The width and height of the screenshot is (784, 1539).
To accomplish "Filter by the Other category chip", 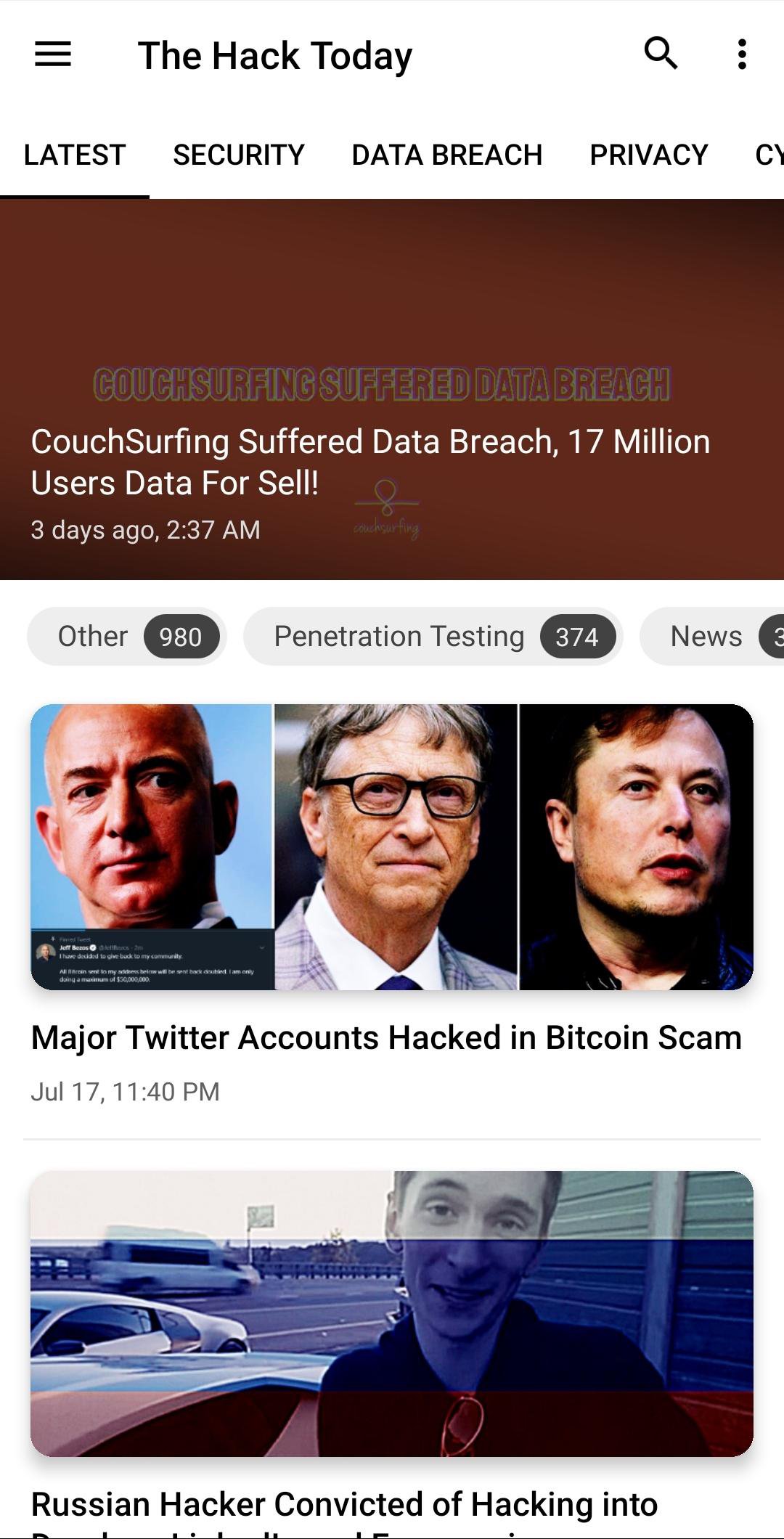I will pos(93,637).
